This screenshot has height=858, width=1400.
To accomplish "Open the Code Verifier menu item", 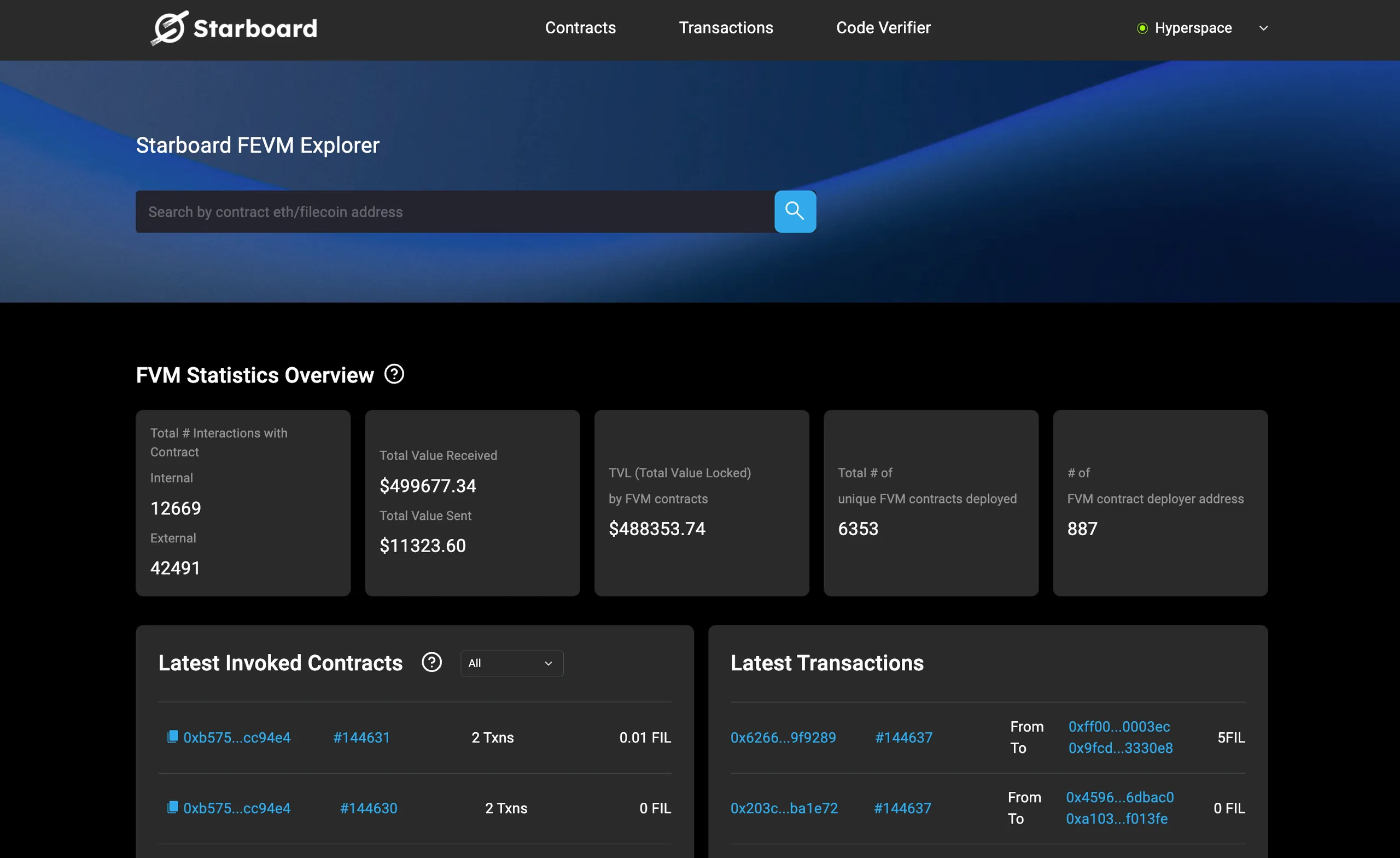I will coord(883,28).
